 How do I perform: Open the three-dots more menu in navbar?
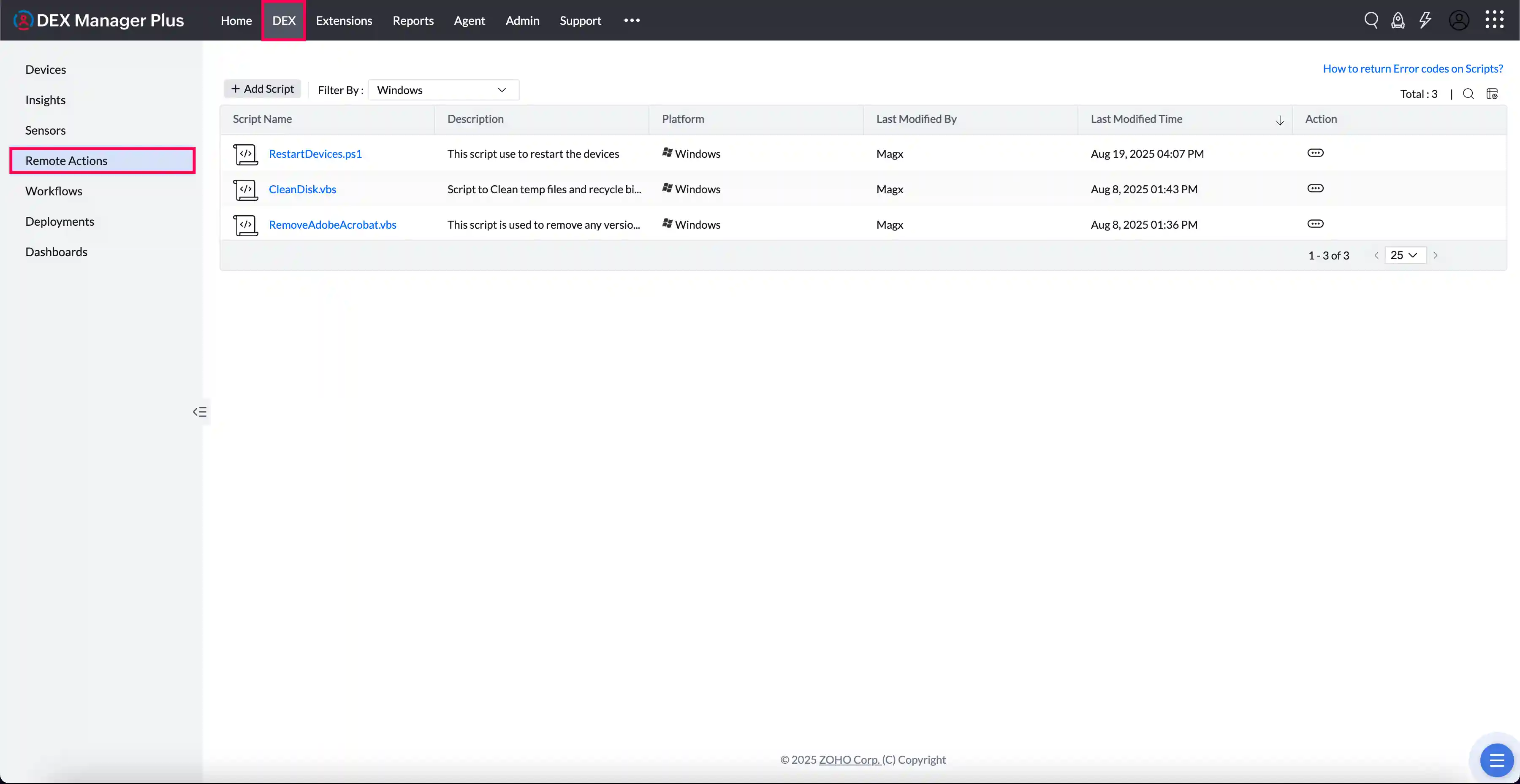point(631,21)
